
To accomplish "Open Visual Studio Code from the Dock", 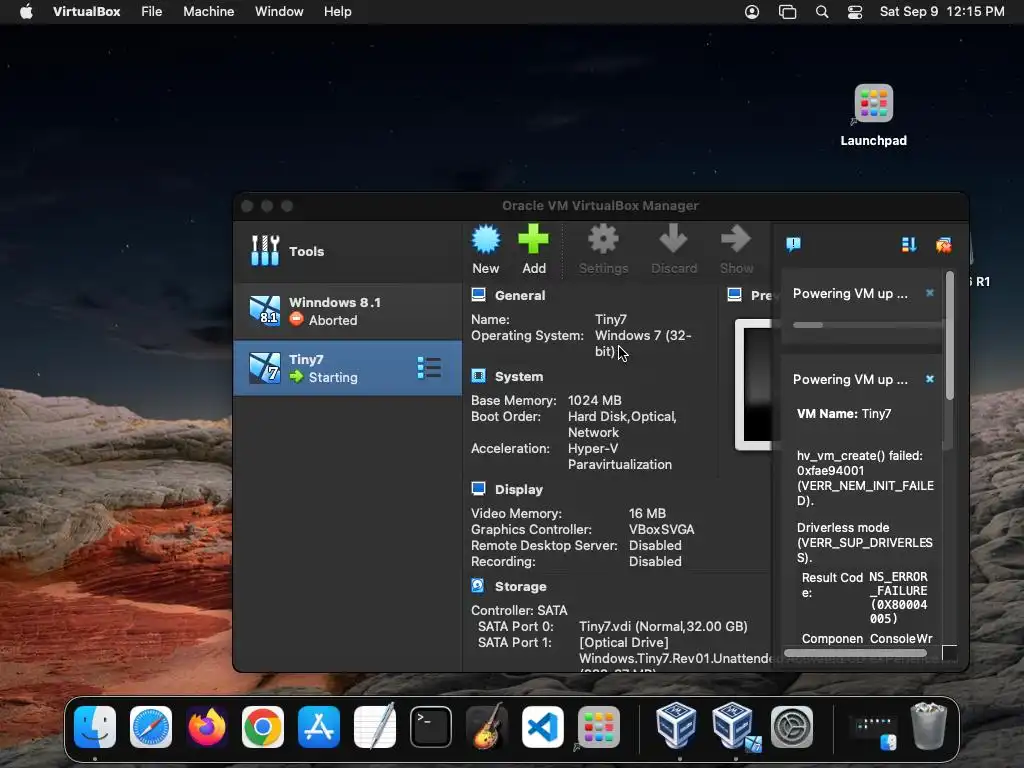I will coord(543,726).
